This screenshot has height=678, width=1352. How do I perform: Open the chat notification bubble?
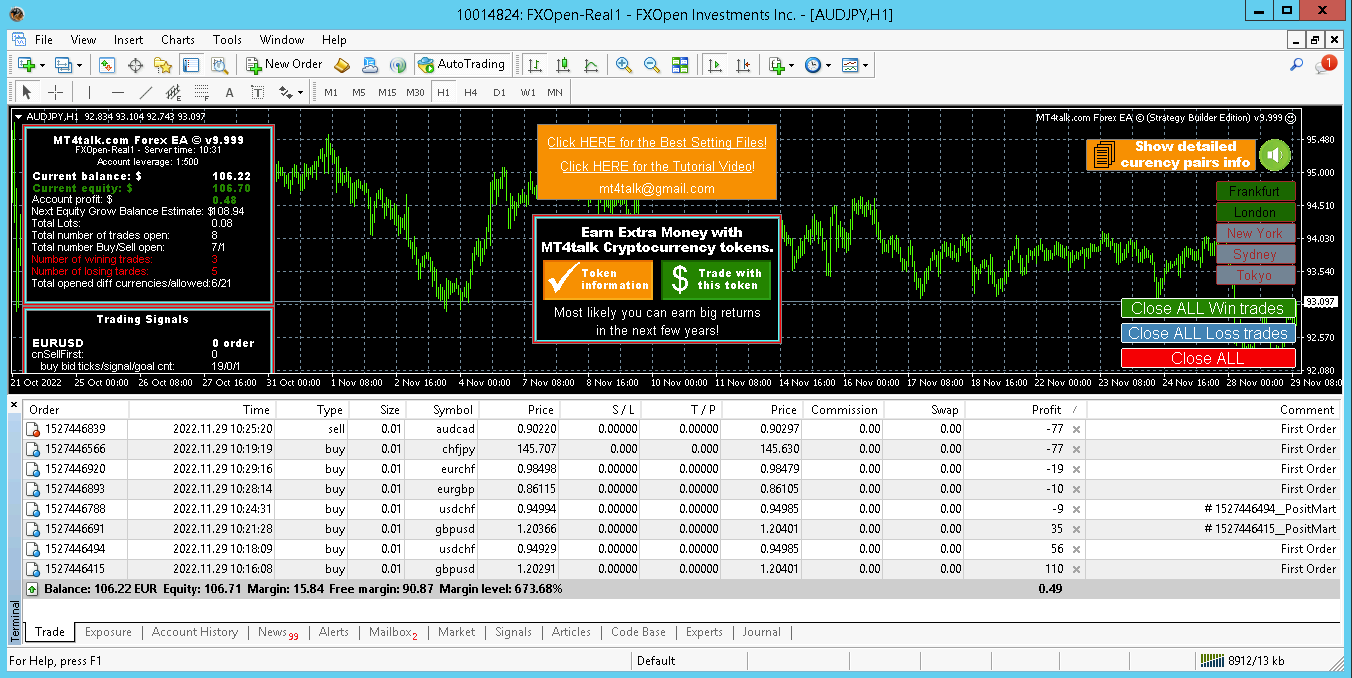pos(1326,65)
